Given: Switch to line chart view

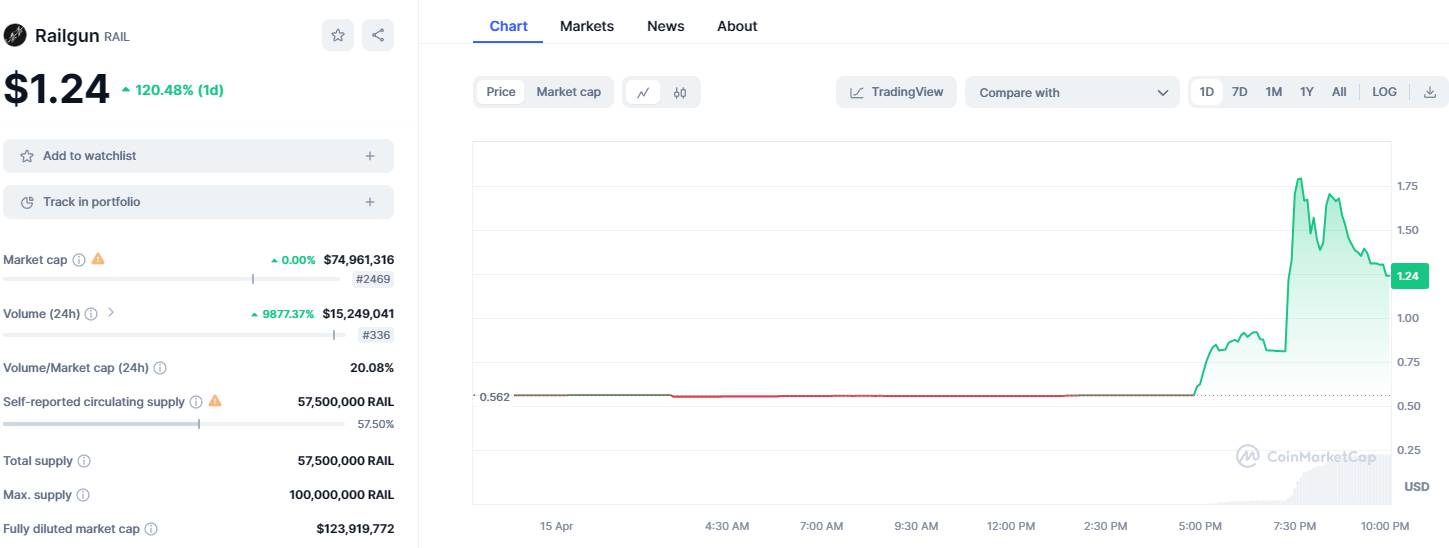Looking at the screenshot, I should click(643, 93).
